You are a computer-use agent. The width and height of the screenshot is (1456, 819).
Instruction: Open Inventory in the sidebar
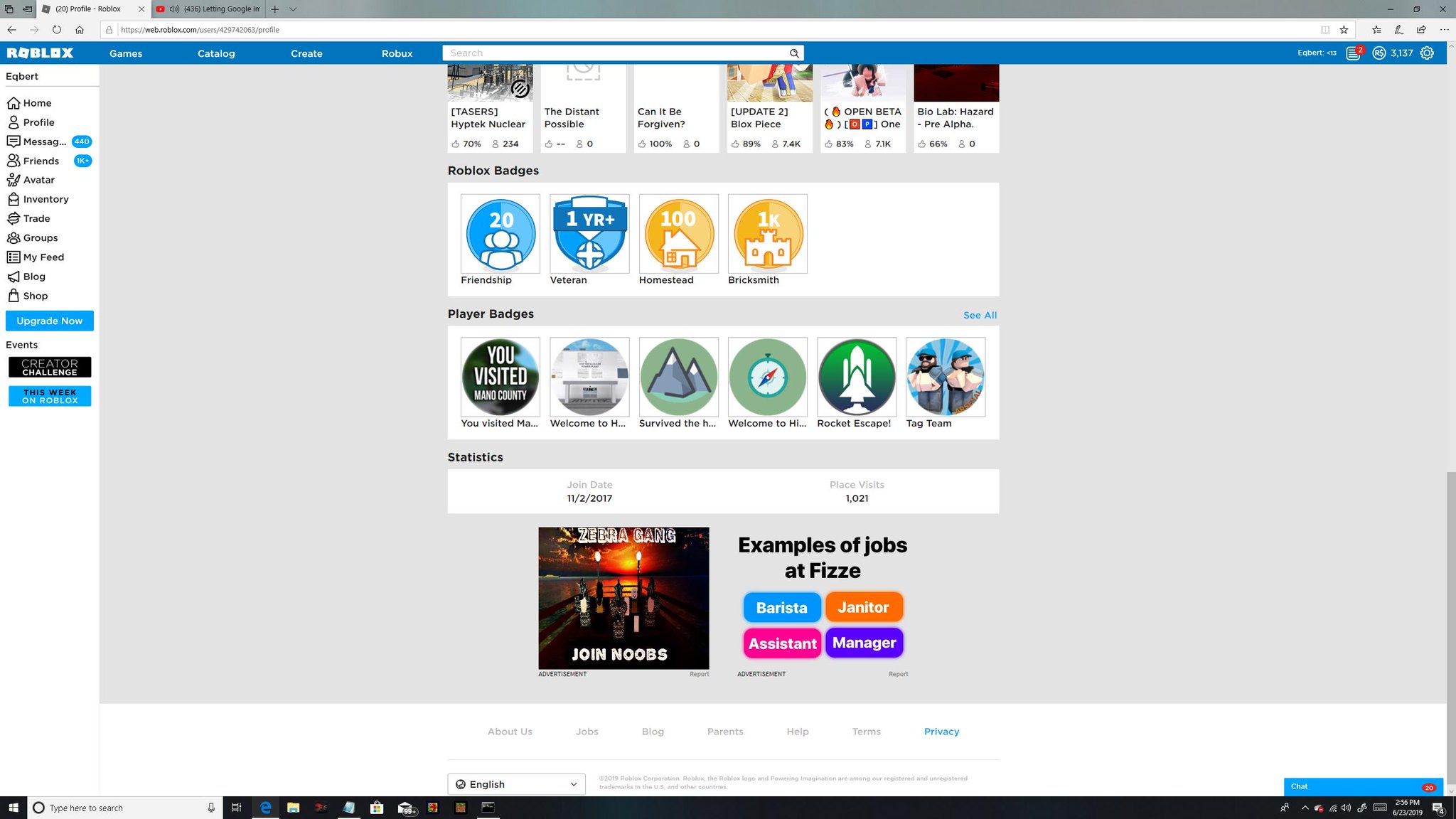45,199
